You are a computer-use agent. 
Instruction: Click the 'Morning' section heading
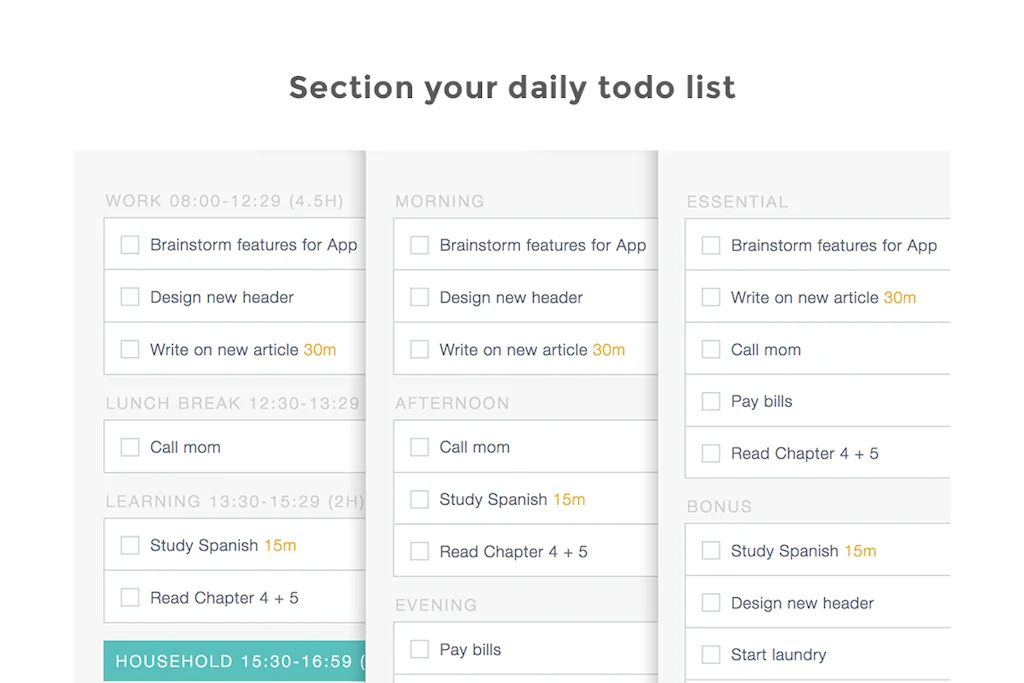[439, 201]
